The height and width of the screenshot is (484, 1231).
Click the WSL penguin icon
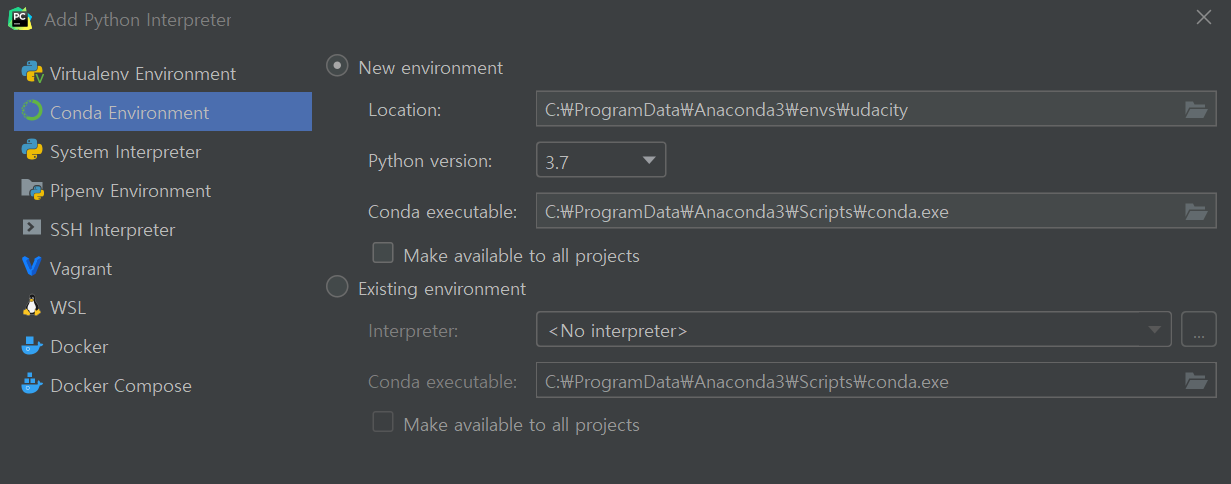(x=32, y=307)
